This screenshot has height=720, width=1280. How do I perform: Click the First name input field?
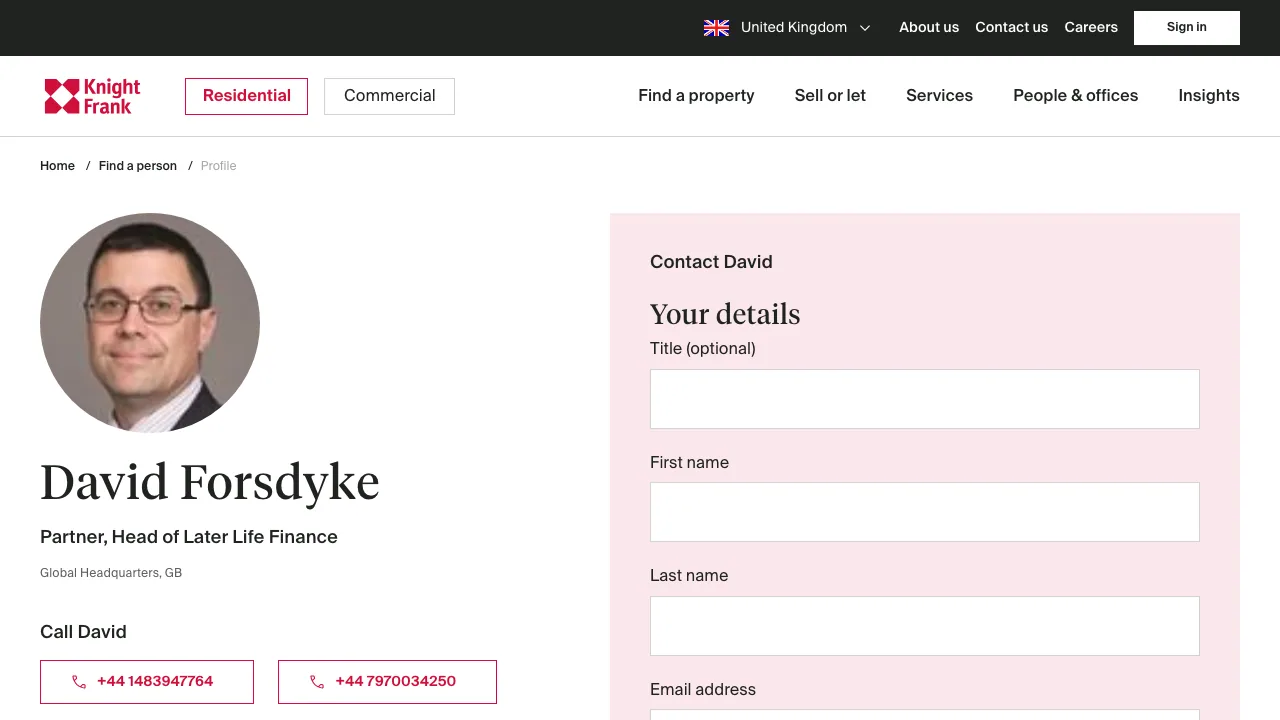[x=924, y=511]
